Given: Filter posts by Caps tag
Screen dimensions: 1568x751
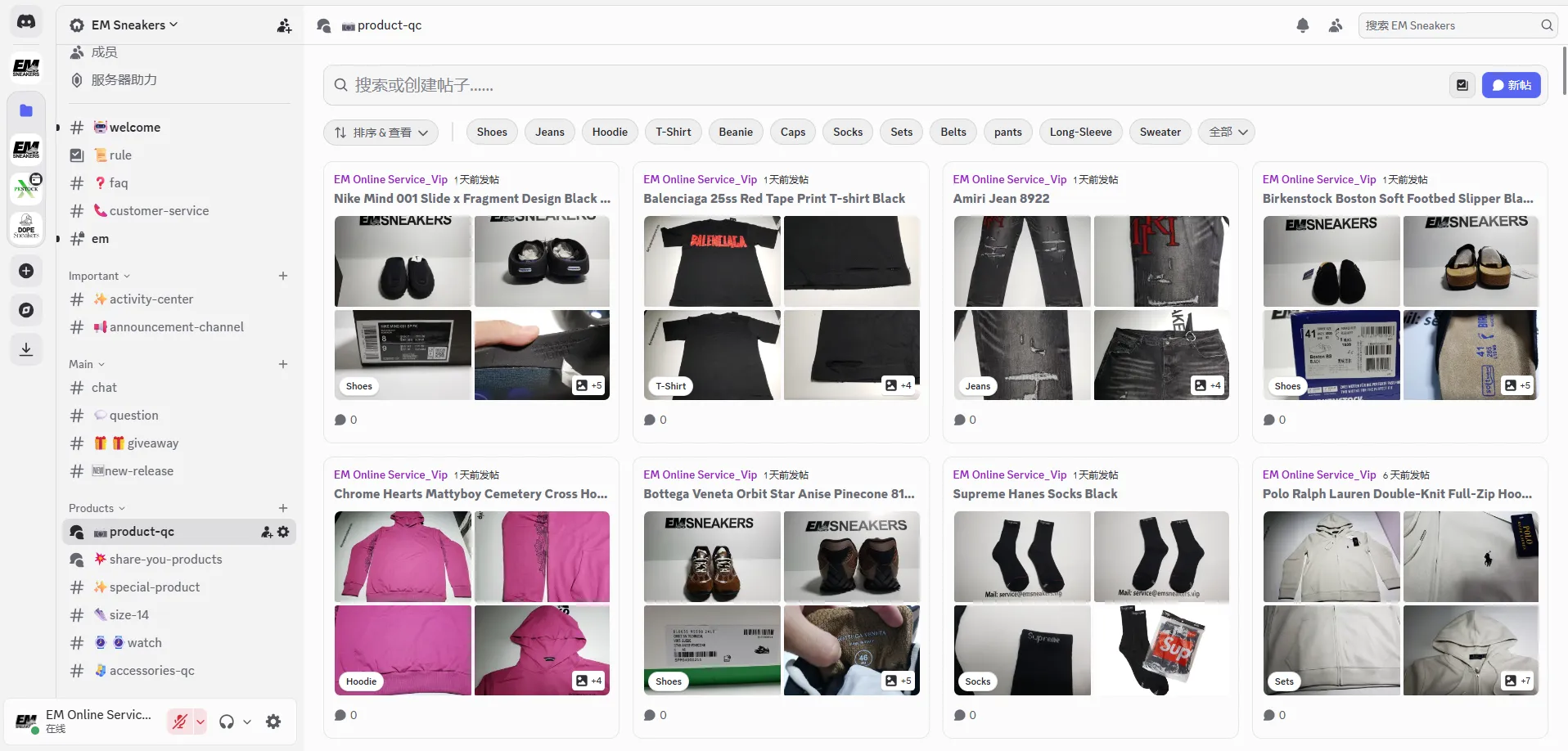Looking at the screenshot, I should [x=793, y=133].
